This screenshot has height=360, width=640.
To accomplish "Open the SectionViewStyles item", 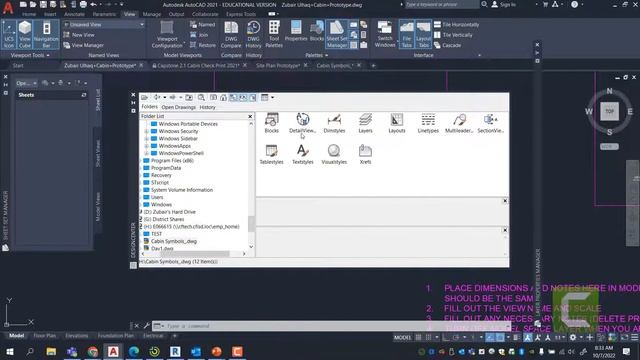I will pos(491,123).
